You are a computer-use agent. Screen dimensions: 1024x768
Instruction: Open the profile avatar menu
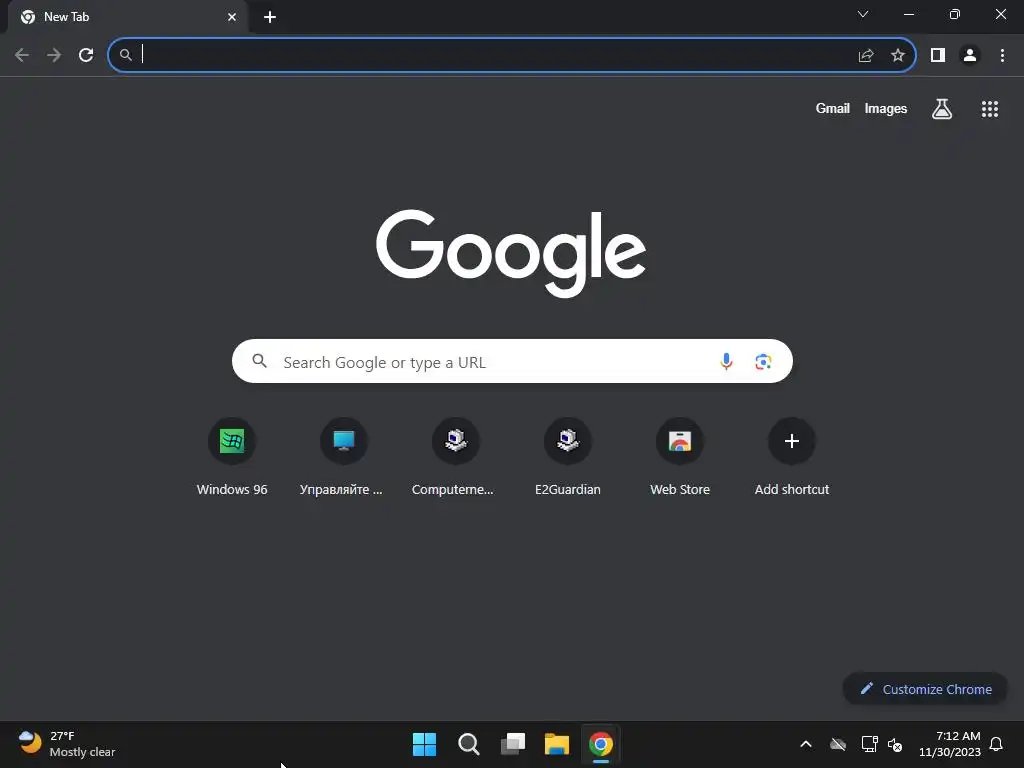[970, 56]
